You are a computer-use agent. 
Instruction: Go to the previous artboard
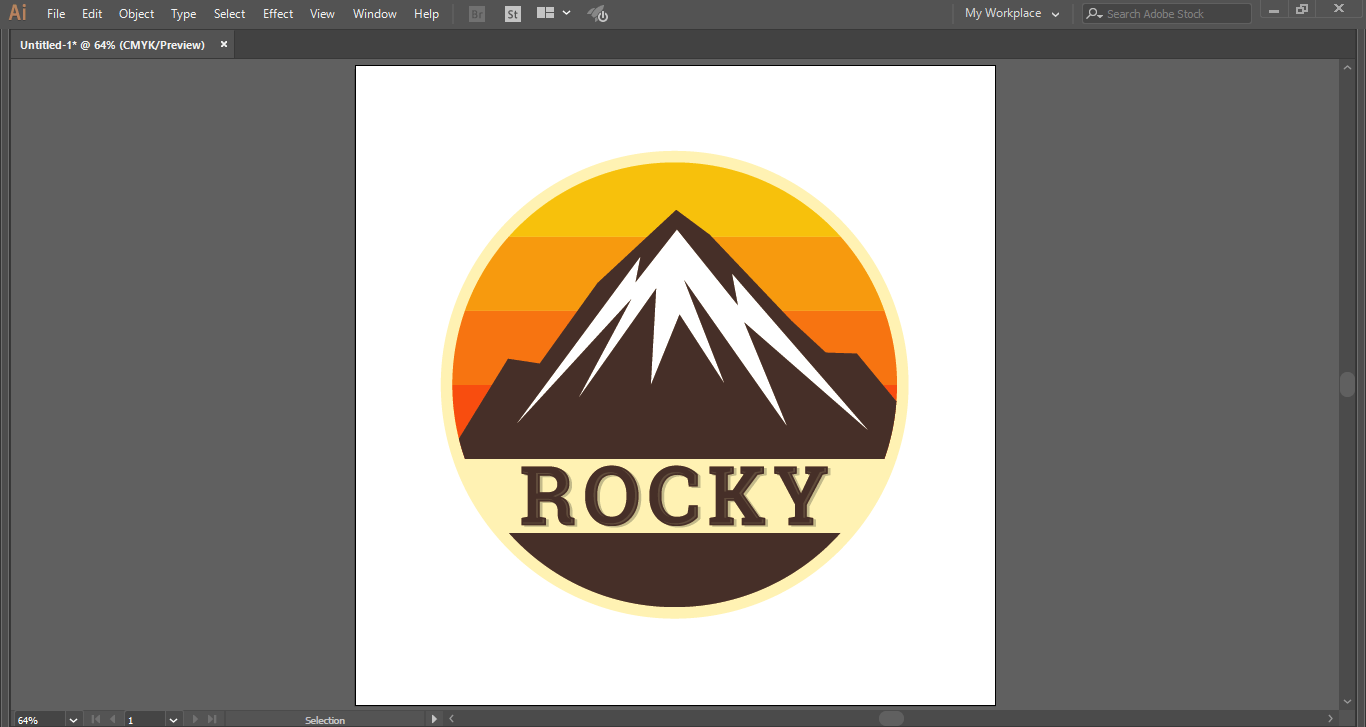[x=111, y=719]
